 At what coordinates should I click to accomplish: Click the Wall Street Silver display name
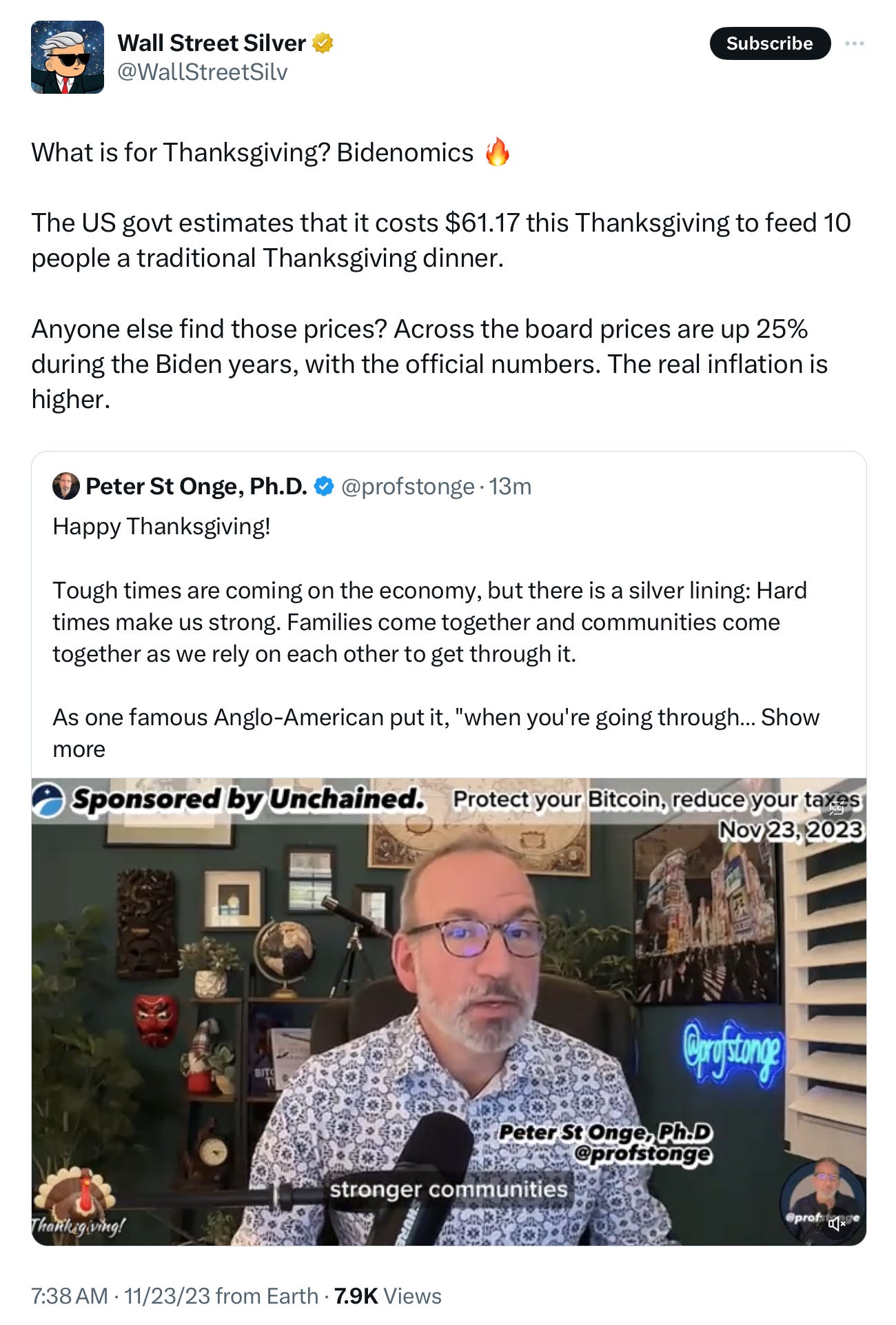[212, 43]
